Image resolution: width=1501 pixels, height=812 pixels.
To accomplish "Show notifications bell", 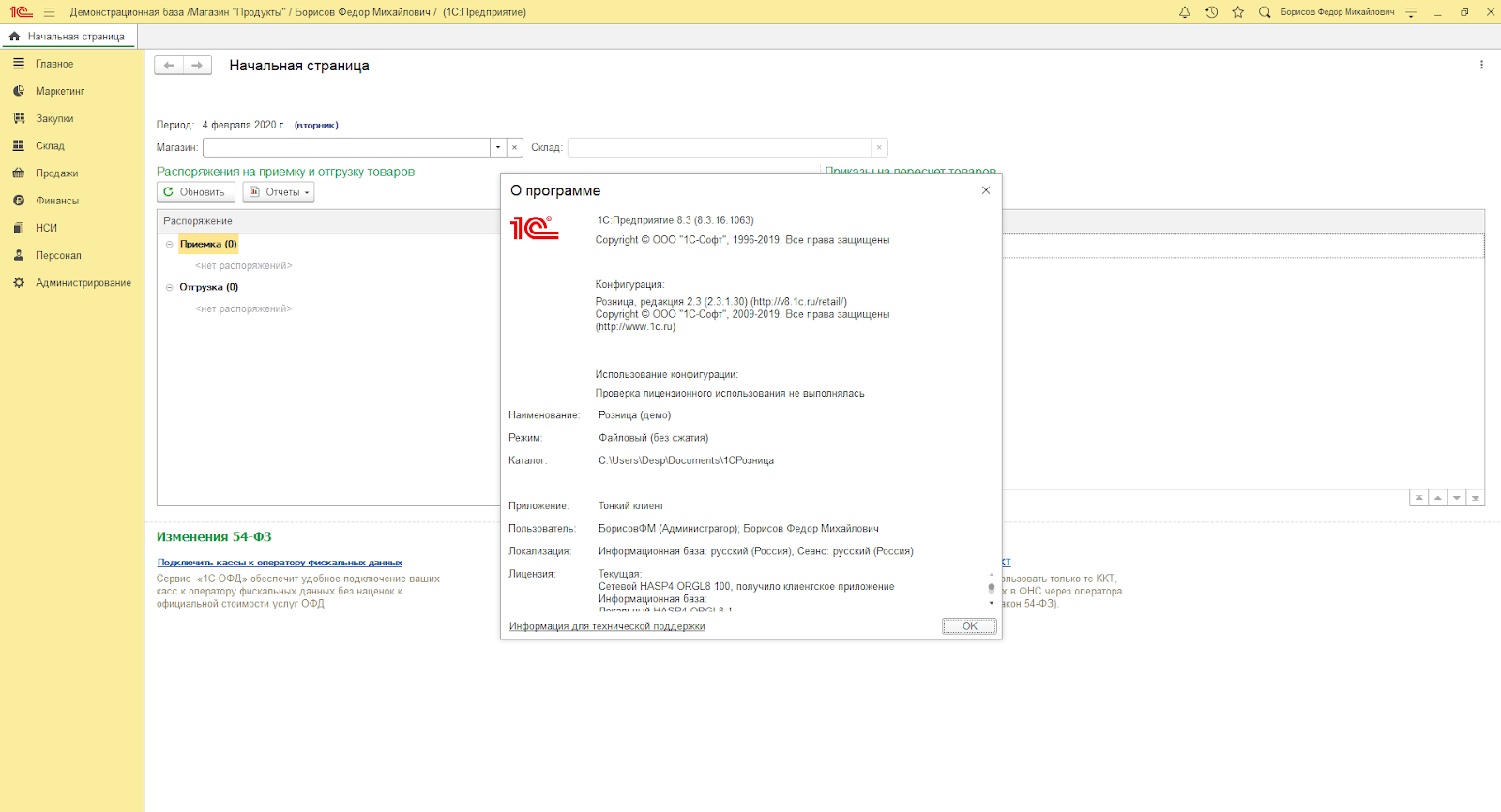I will pyautogui.click(x=1185, y=12).
